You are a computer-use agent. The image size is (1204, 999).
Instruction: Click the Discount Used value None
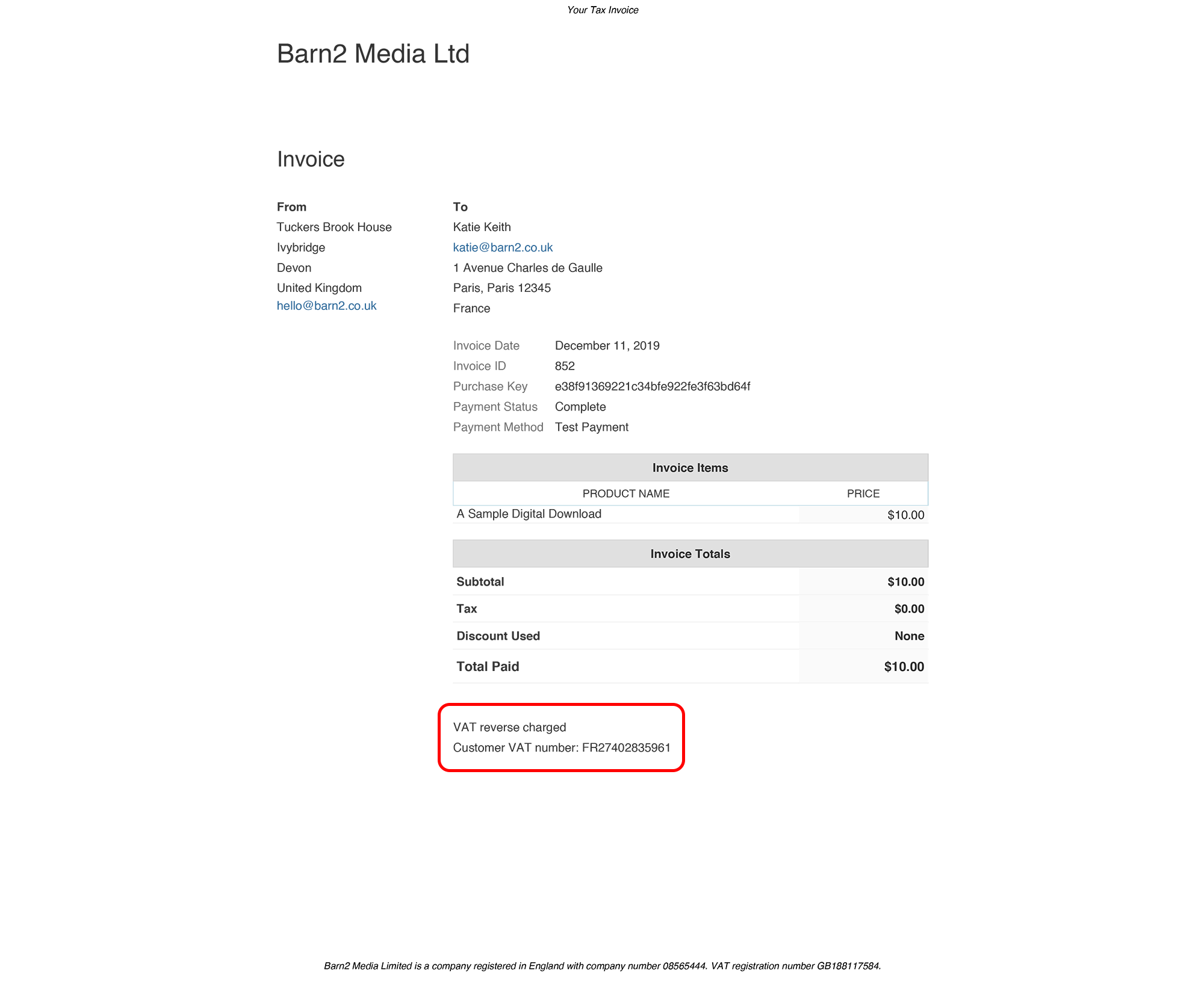pos(908,636)
